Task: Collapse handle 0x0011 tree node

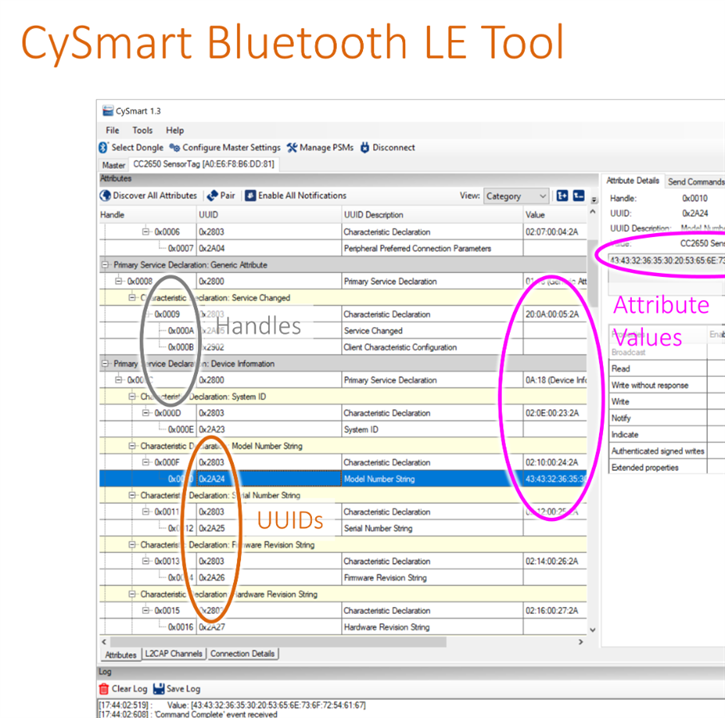Action: click(x=146, y=512)
